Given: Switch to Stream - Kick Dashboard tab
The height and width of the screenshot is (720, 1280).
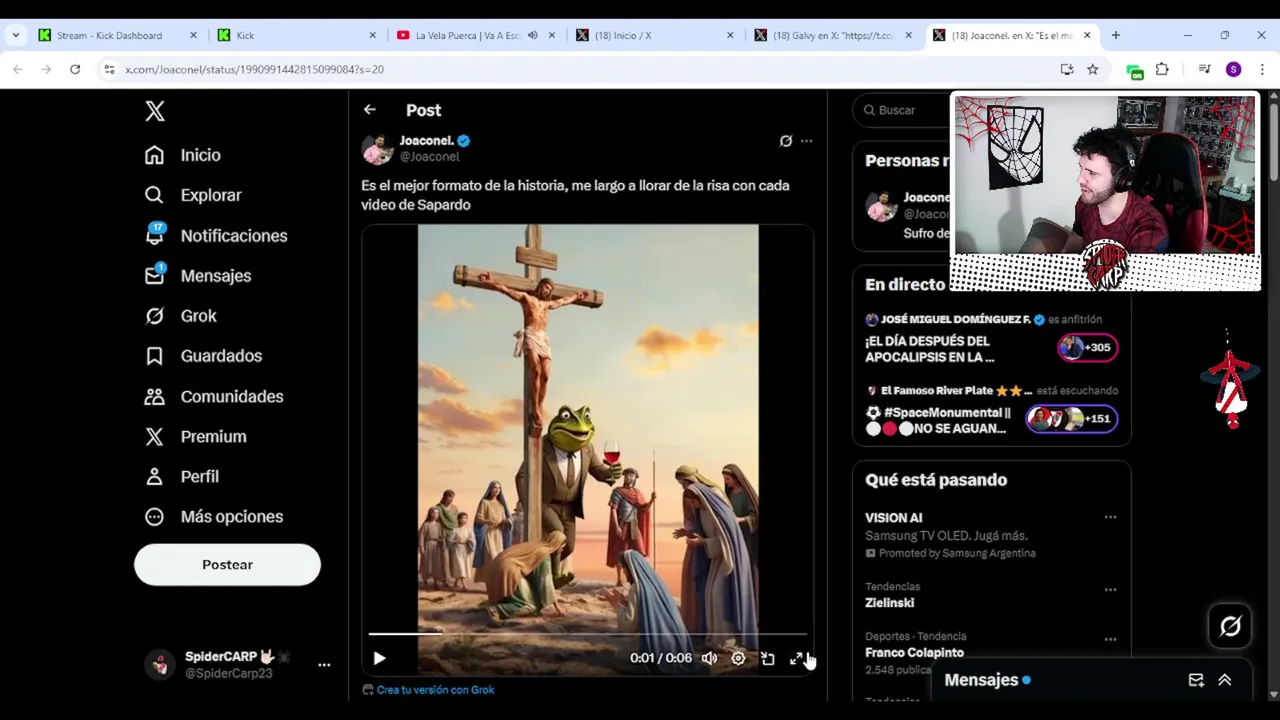Looking at the screenshot, I should click(117, 35).
